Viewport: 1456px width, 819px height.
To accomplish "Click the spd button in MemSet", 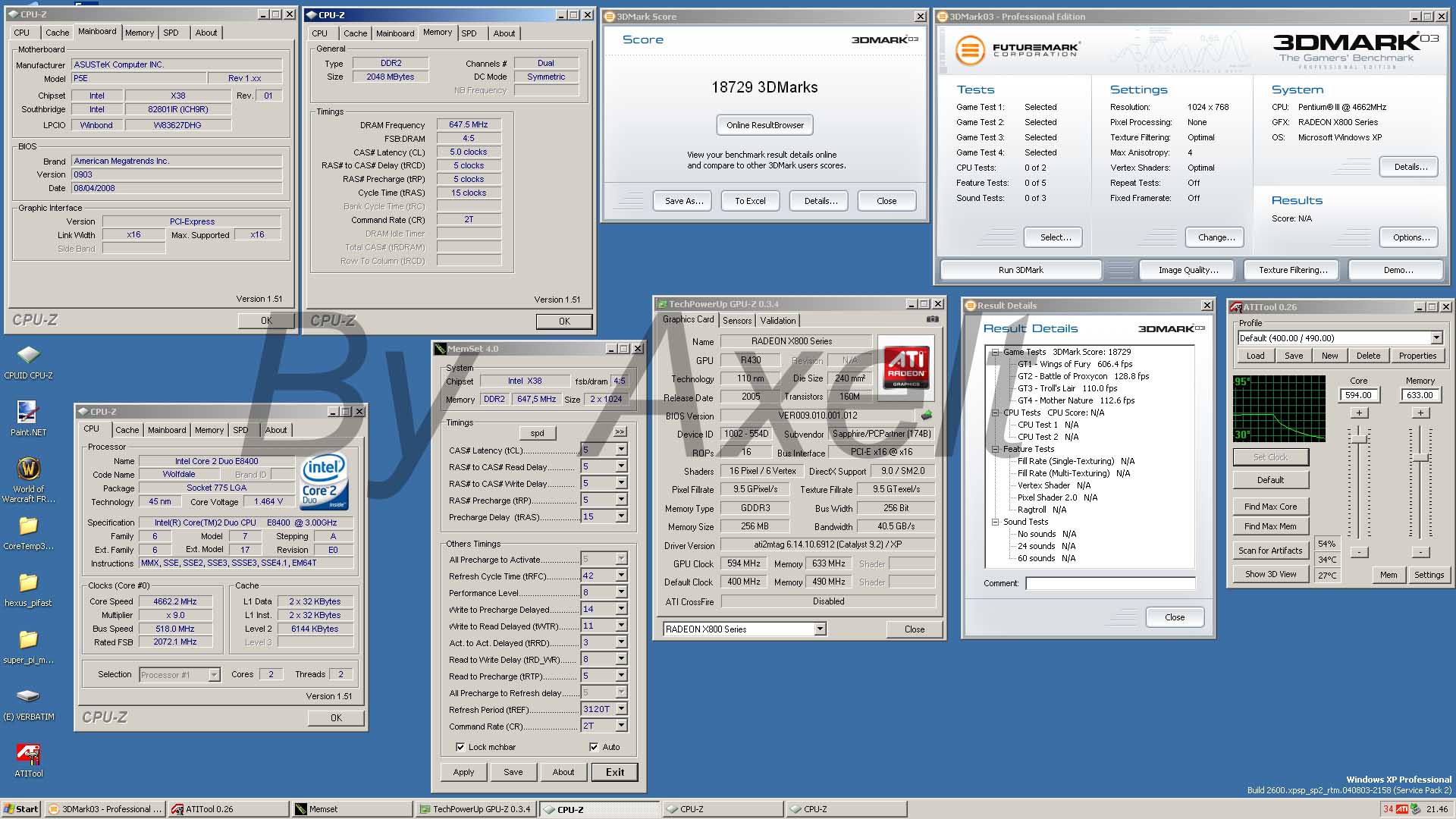I will pyautogui.click(x=537, y=433).
